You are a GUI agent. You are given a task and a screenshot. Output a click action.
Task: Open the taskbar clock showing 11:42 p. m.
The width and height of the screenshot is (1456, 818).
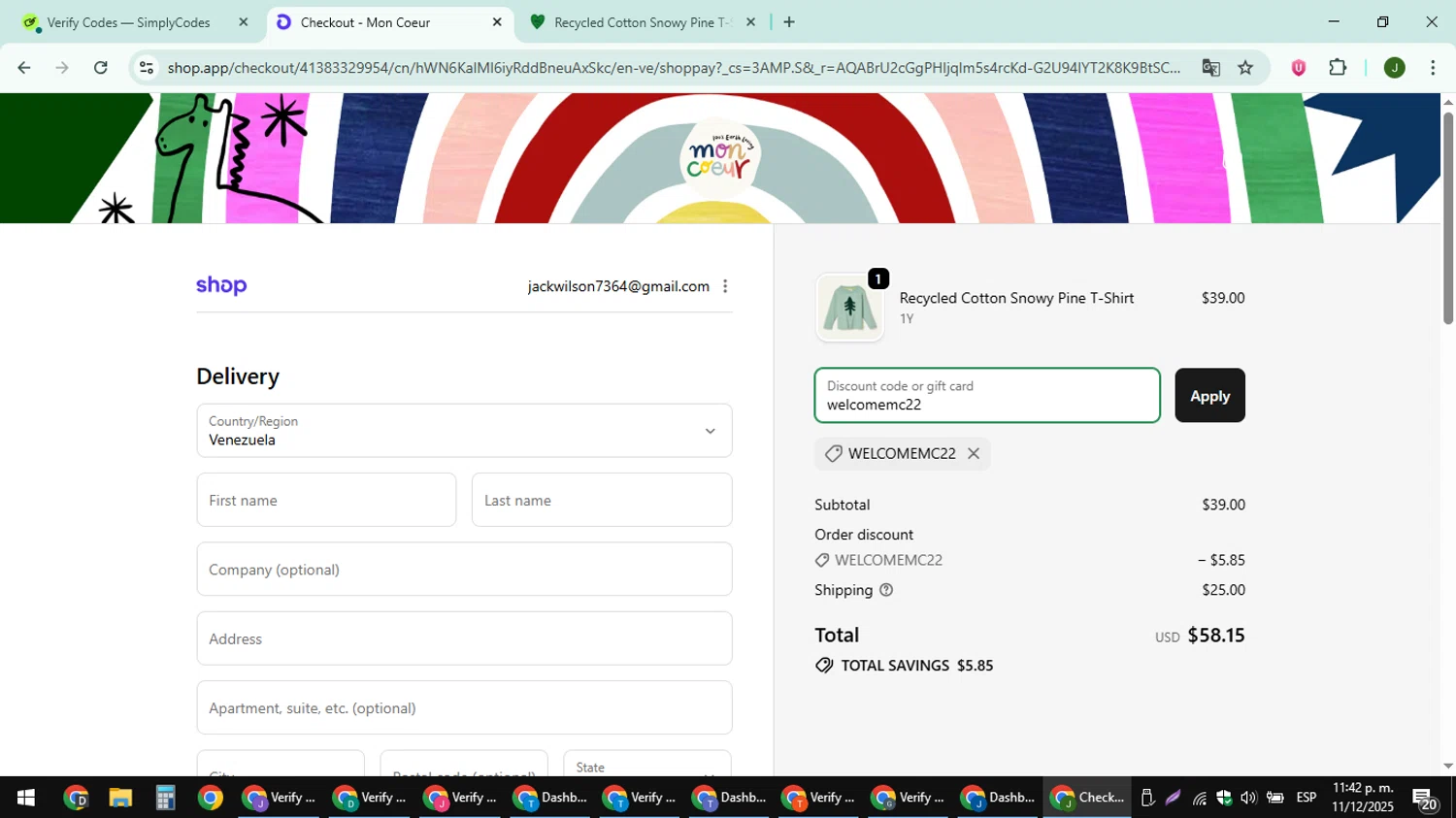tap(1363, 798)
